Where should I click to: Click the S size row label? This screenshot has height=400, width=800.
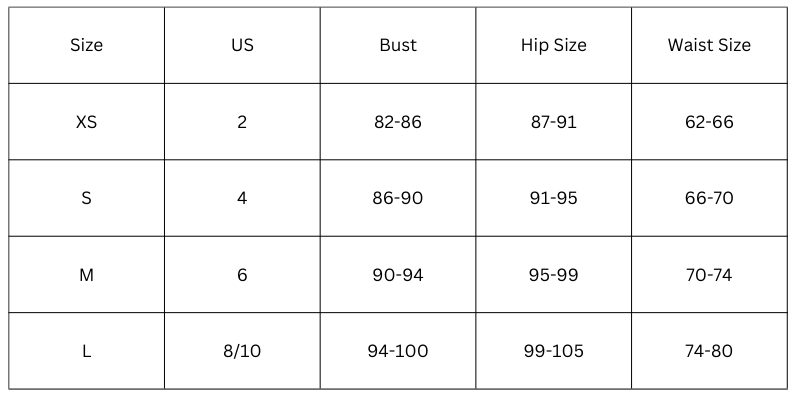pyautogui.click(x=86, y=198)
